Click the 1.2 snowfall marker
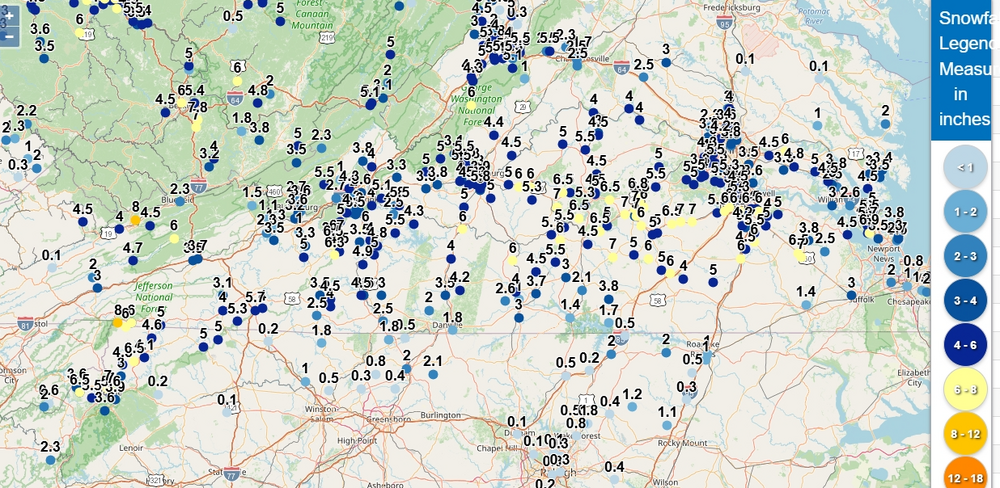The width and height of the screenshot is (1000, 488). click(632, 406)
